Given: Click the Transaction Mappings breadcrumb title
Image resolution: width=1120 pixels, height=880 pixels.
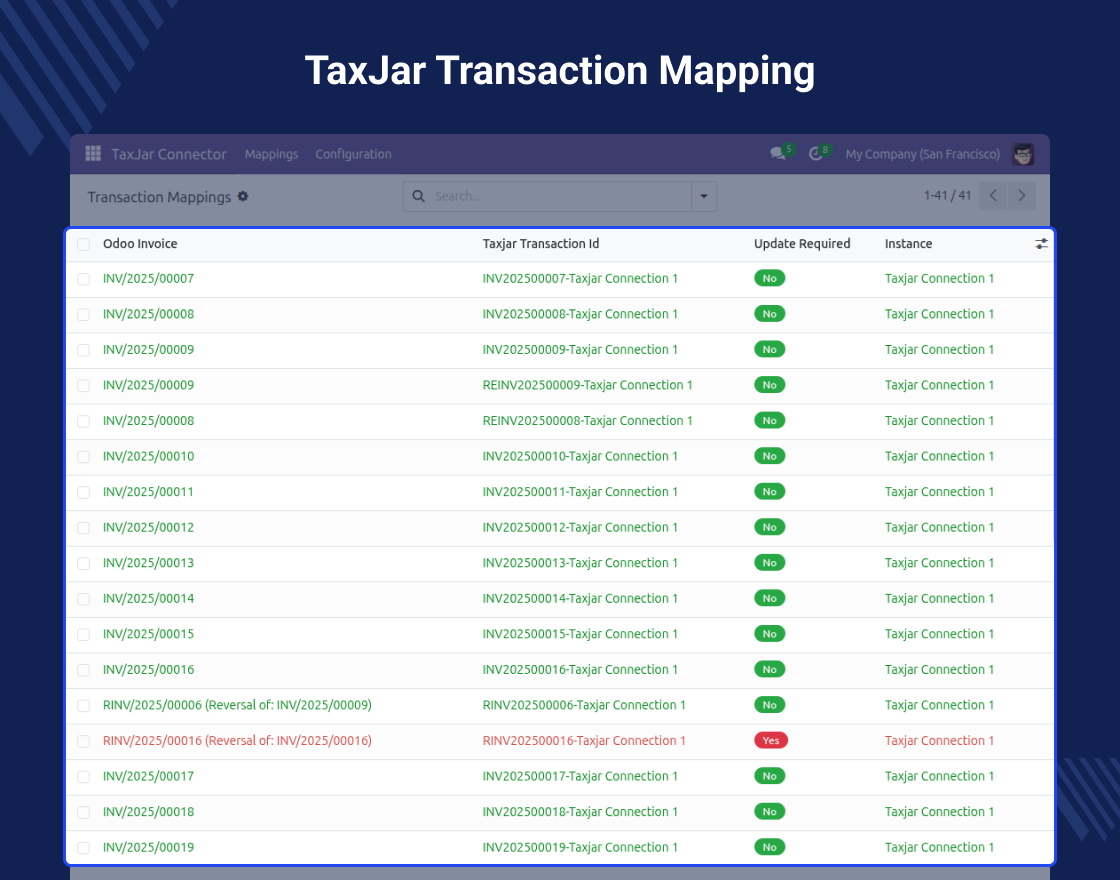Looking at the screenshot, I should click(x=159, y=197).
